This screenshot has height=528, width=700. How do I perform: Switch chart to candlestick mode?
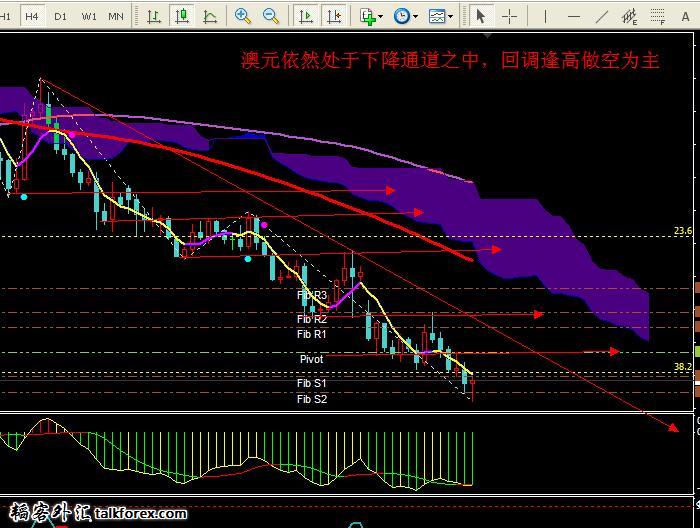pos(181,16)
